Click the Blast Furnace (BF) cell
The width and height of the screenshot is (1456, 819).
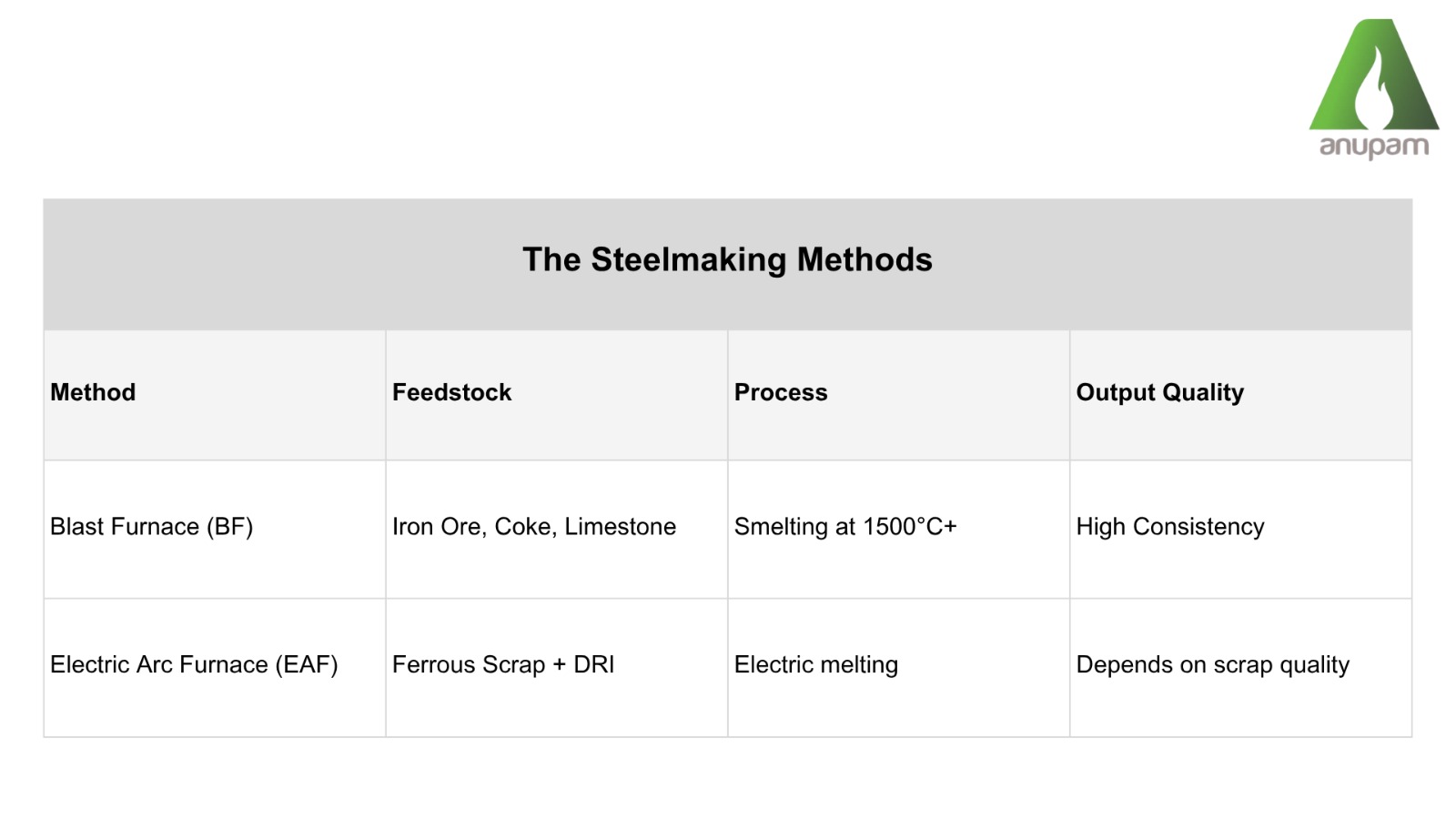pyautogui.click(x=151, y=527)
